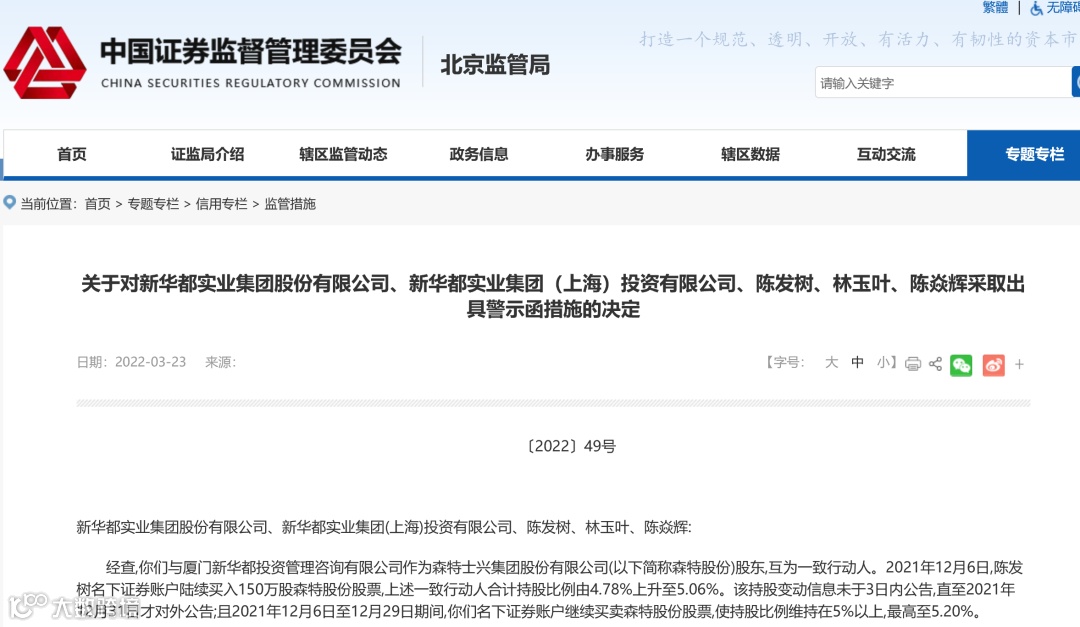Click the 无障碍 accessibility link
The width and height of the screenshot is (1080, 627).
coord(1063,8)
